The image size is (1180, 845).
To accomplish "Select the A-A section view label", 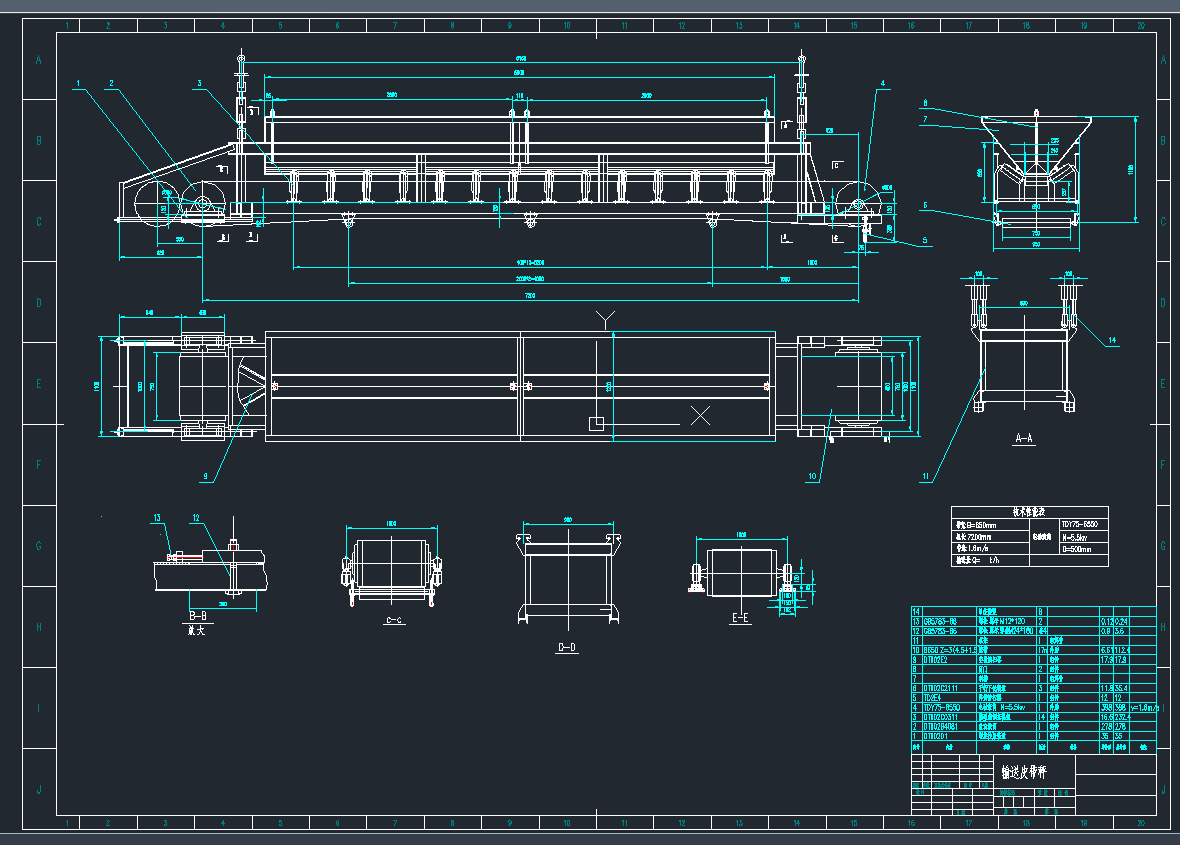I will [x=1023, y=438].
